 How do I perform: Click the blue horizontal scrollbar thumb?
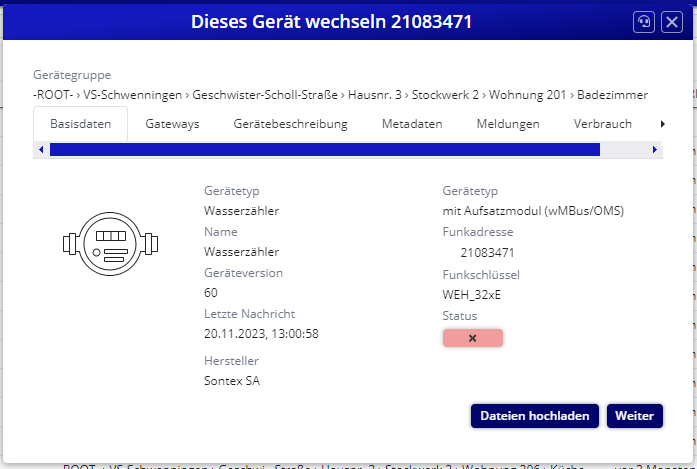point(324,150)
